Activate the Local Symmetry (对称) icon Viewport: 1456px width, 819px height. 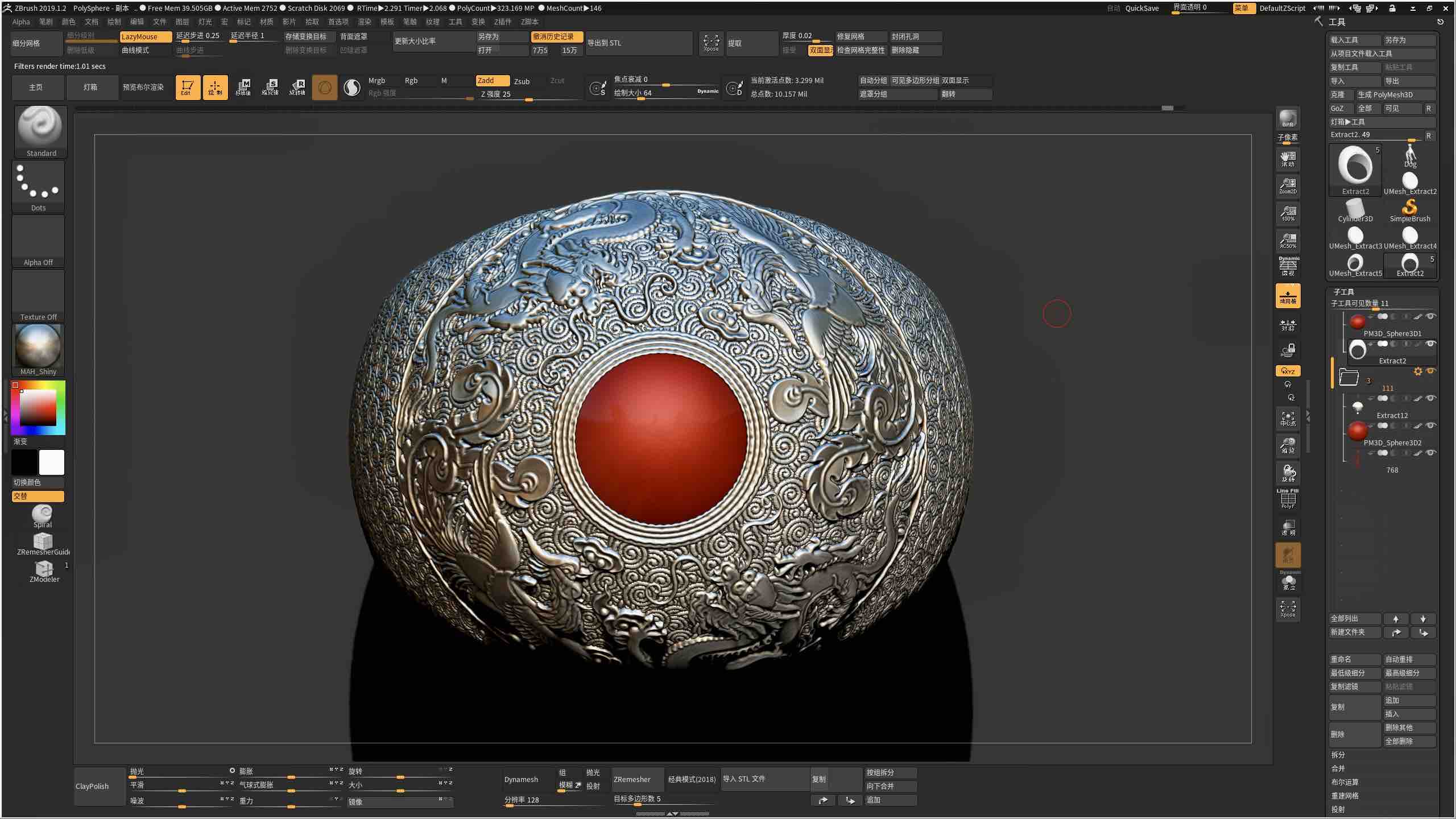pyautogui.click(x=1287, y=326)
